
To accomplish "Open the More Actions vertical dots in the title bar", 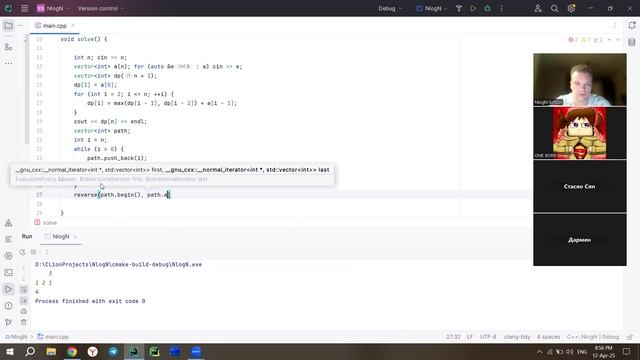I will [x=502, y=8].
